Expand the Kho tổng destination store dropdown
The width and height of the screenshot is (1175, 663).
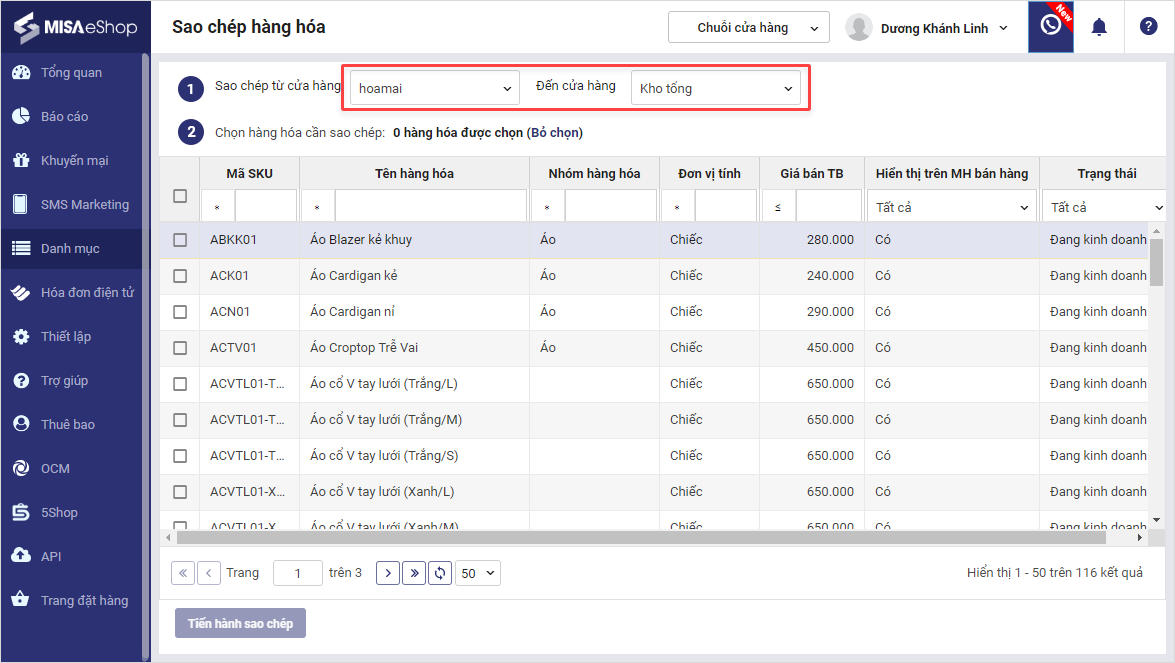pyautogui.click(x=716, y=88)
